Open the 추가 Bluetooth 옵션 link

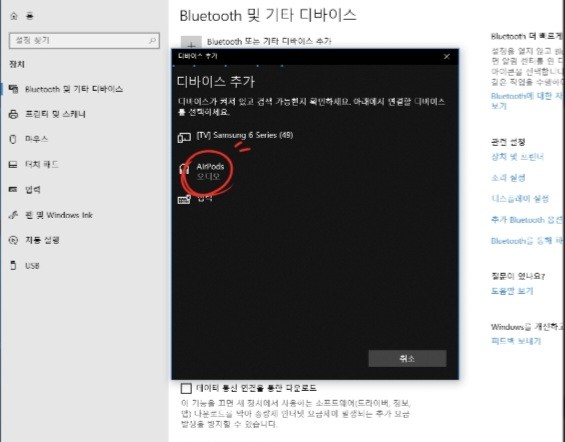coord(526,219)
